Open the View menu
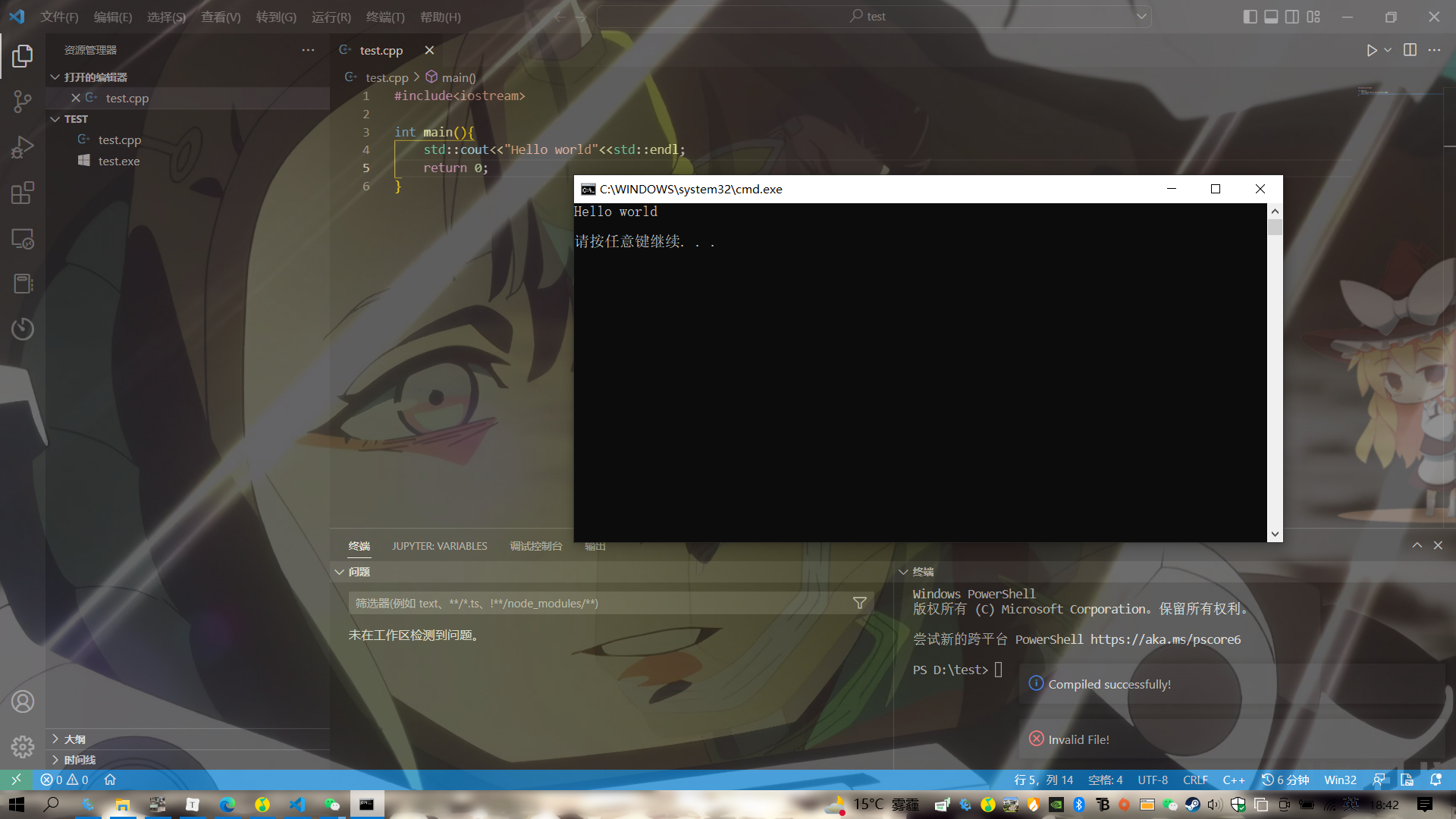 [x=221, y=17]
